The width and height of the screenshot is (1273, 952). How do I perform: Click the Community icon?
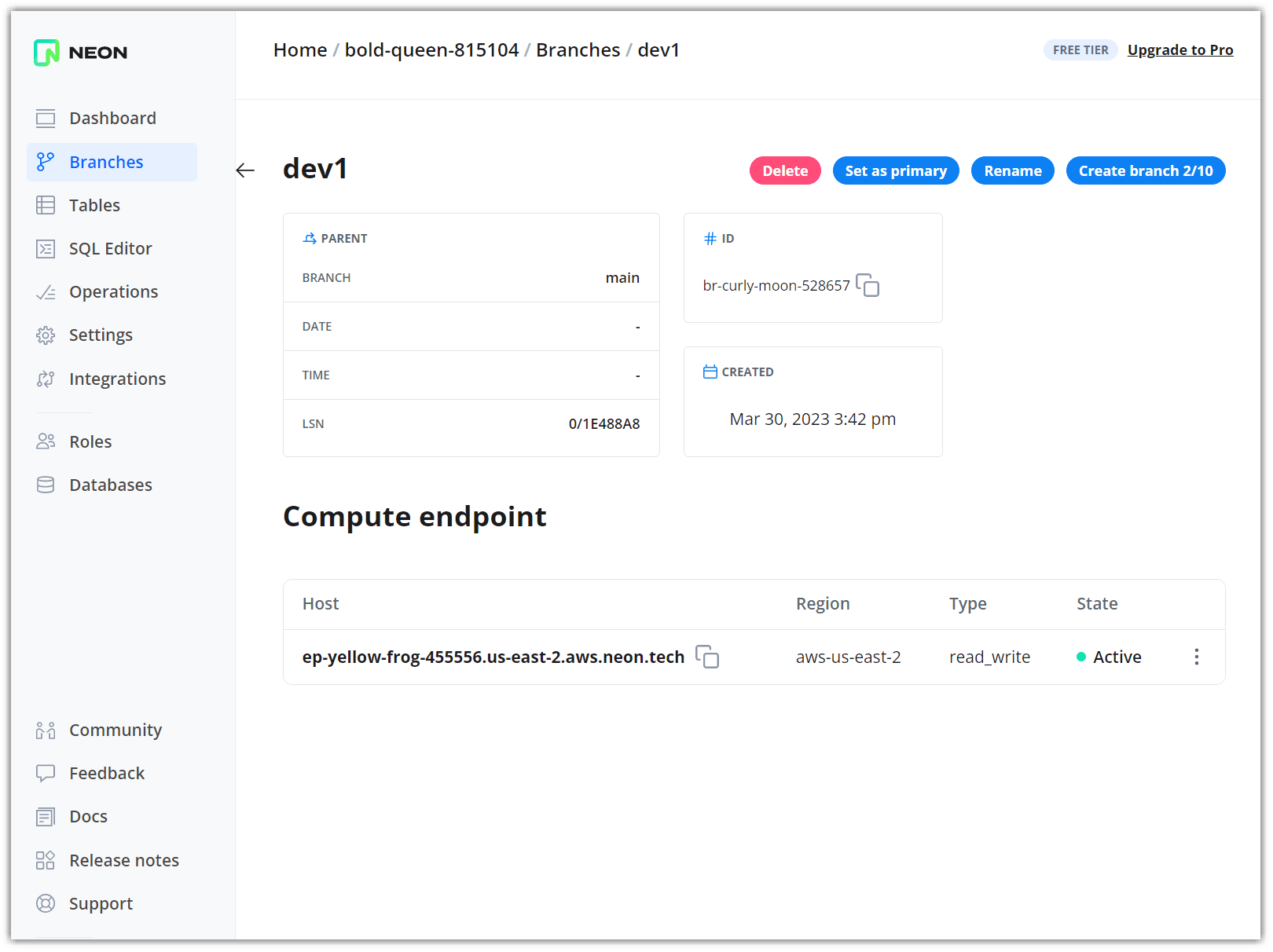click(x=46, y=730)
